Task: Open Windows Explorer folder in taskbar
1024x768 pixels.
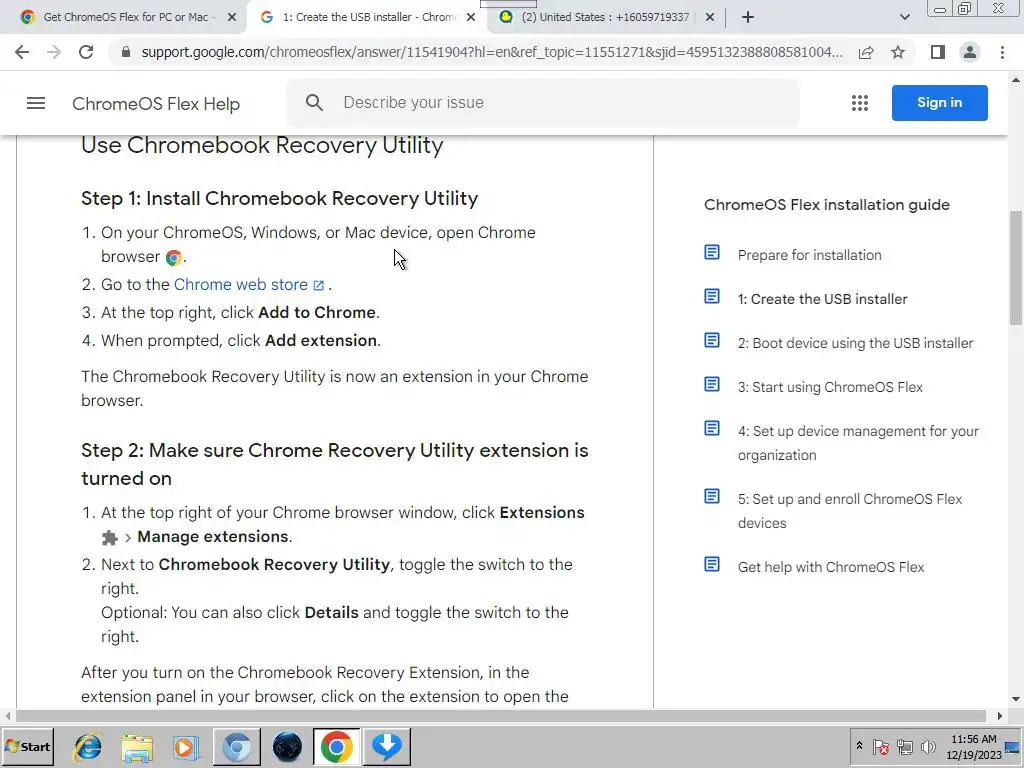Action: click(x=136, y=746)
